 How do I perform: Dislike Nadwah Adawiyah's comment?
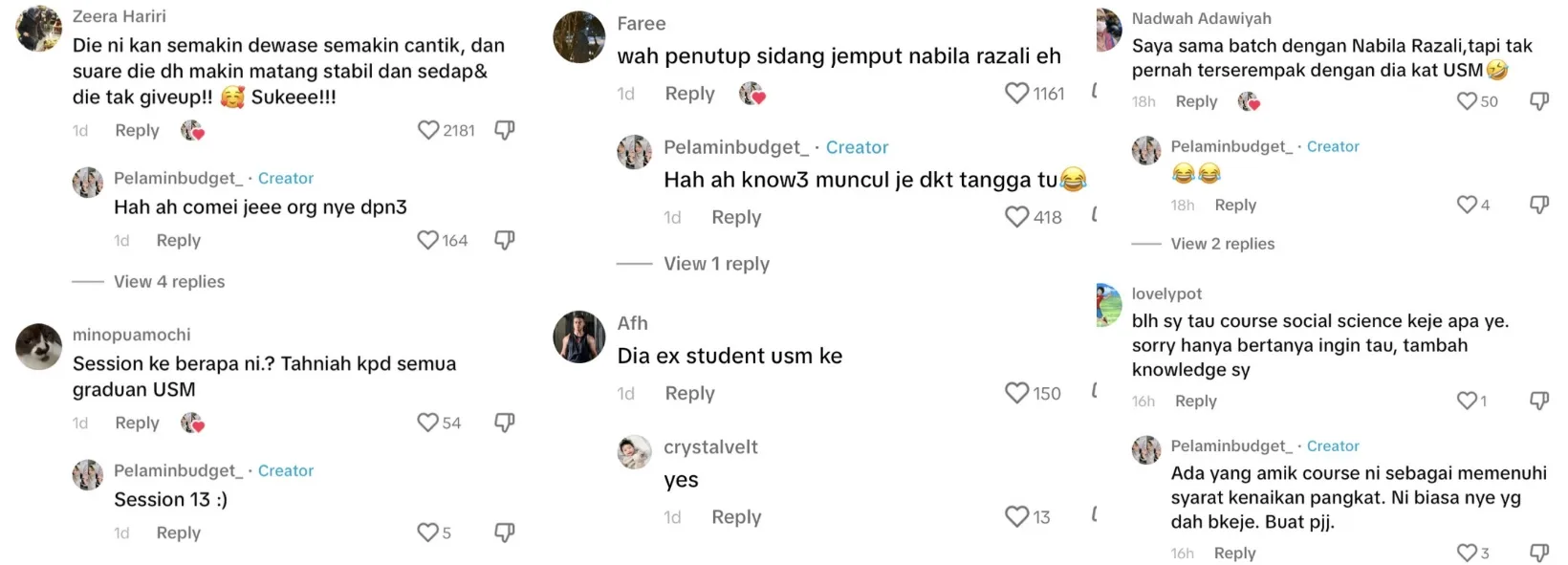coord(1539,101)
